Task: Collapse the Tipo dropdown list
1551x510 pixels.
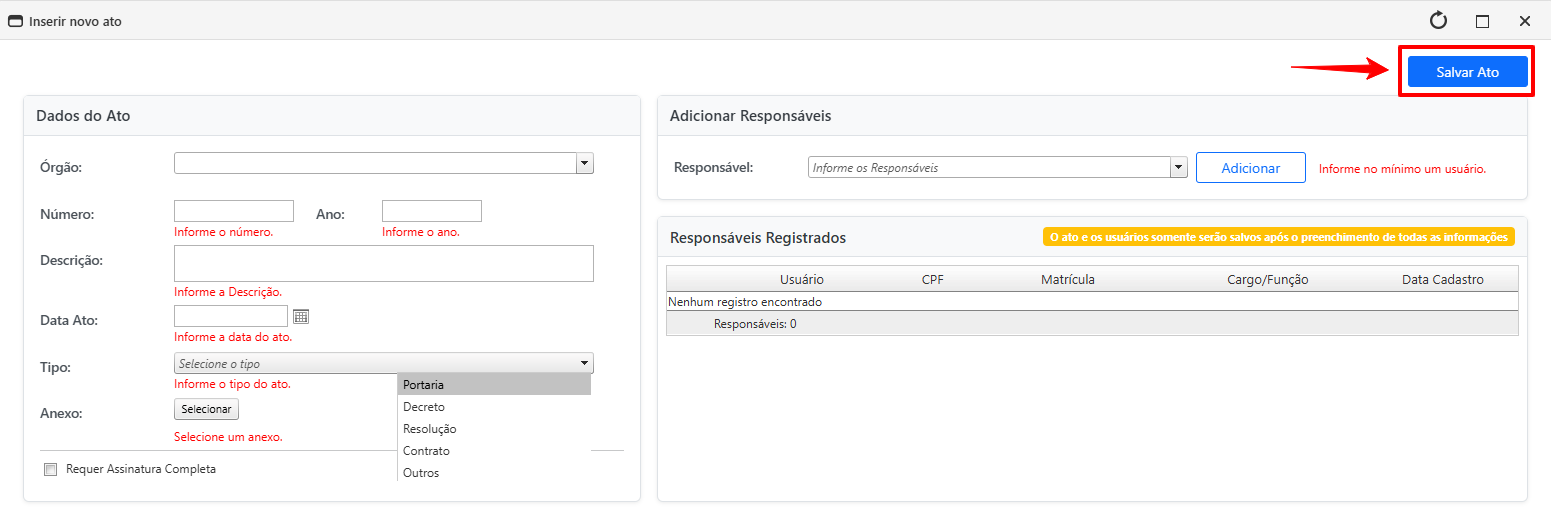Action: tap(584, 364)
